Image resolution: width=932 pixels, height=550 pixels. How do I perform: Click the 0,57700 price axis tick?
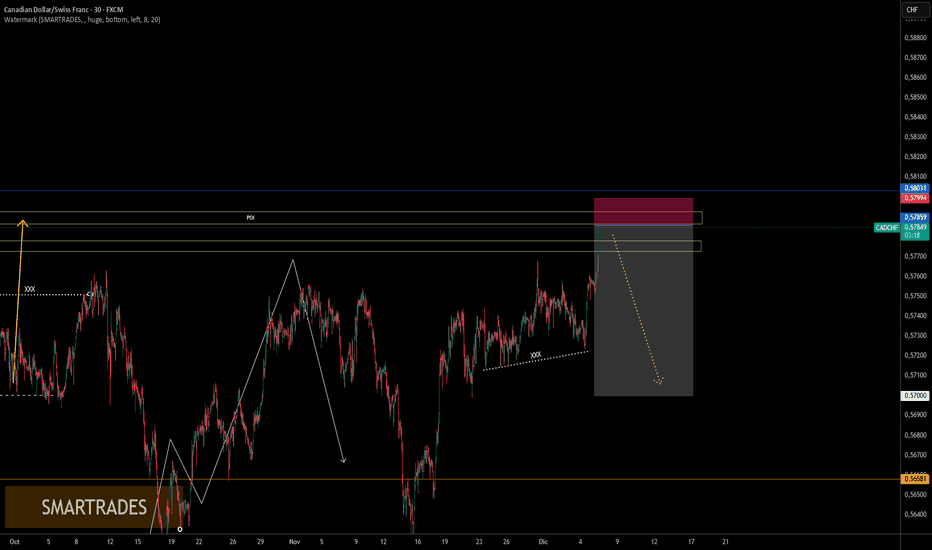tap(915, 256)
